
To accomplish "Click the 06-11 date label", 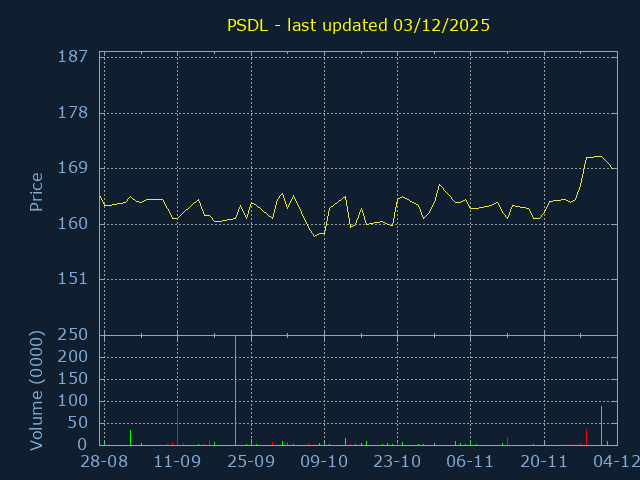I will [470, 462].
